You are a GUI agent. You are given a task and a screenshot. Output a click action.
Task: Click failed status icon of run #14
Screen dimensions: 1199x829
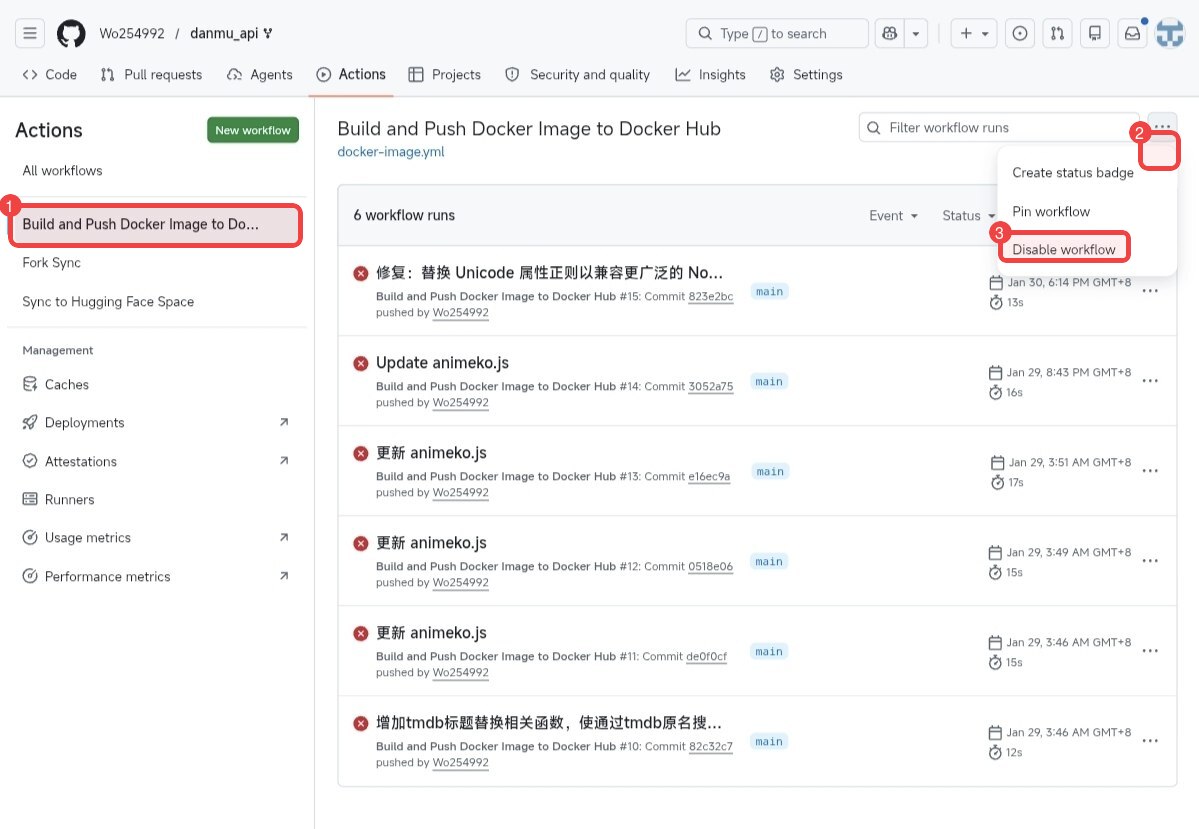click(x=361, y=363)
